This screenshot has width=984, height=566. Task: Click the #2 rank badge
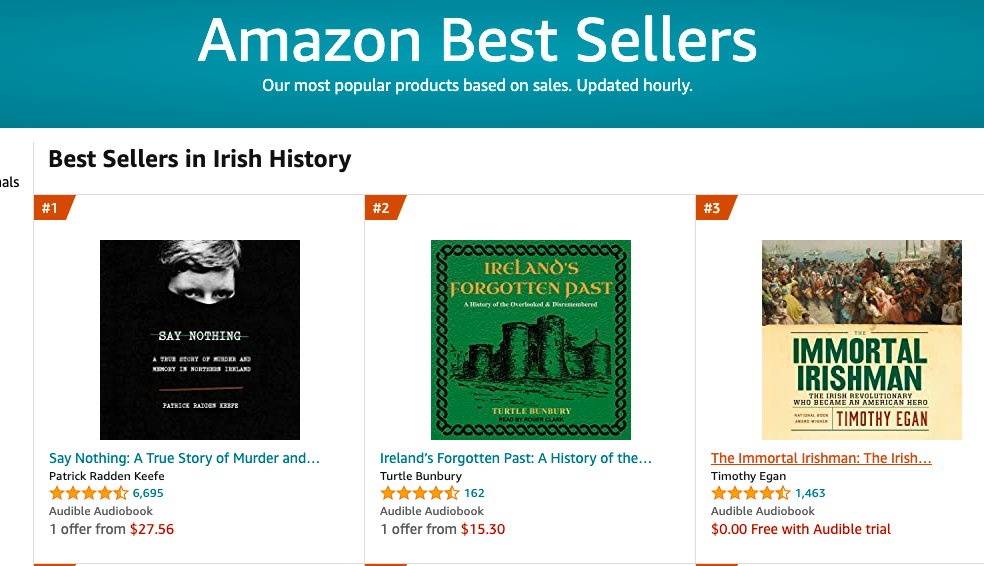(x=382, y=208)
